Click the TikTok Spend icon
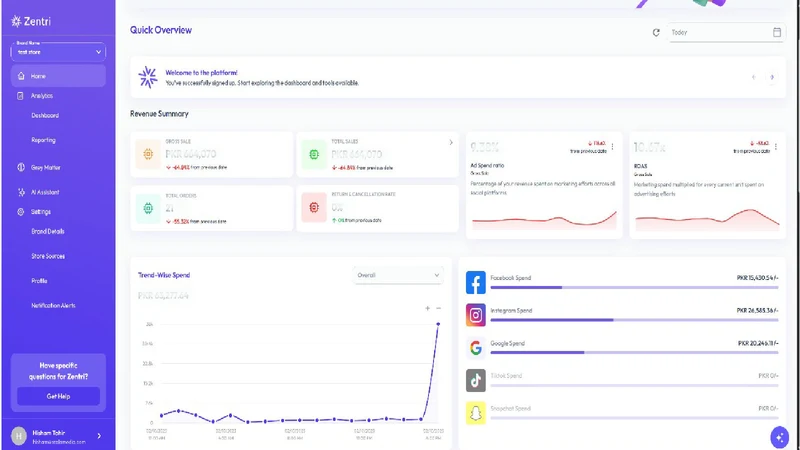800x450 pixels. tap(476, 381)
